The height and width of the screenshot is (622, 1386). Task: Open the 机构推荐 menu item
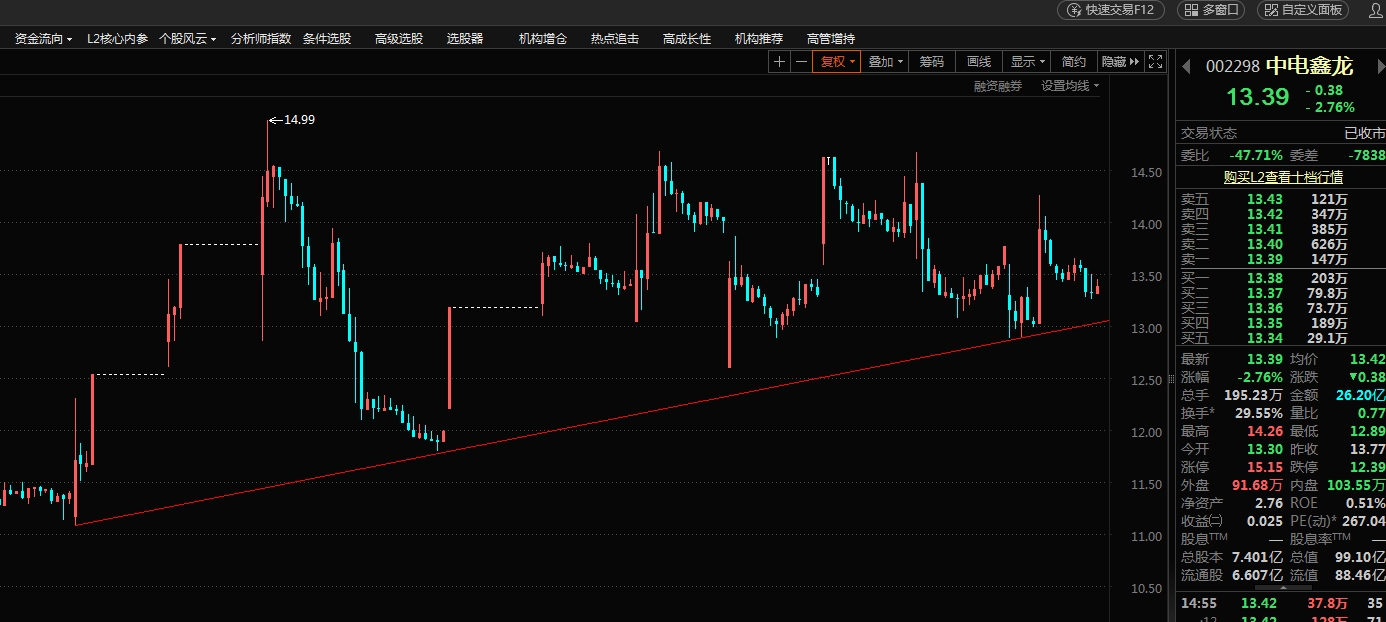(x=759, y=39)
